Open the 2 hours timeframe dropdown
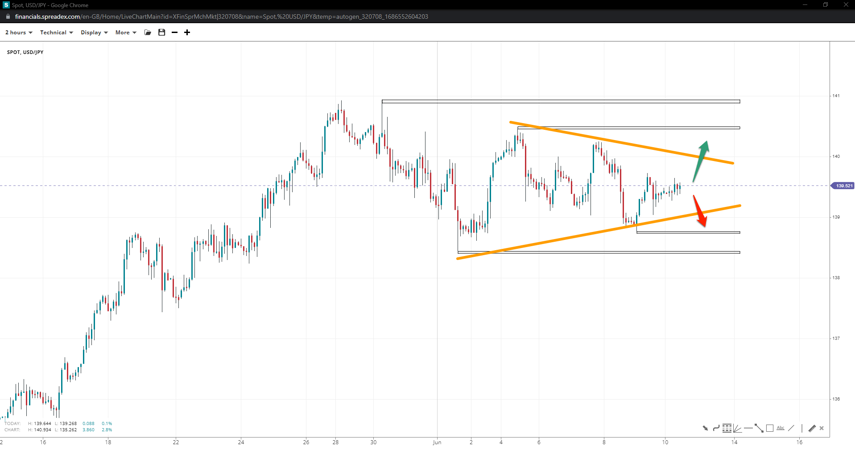 click(x=18, y=33)
